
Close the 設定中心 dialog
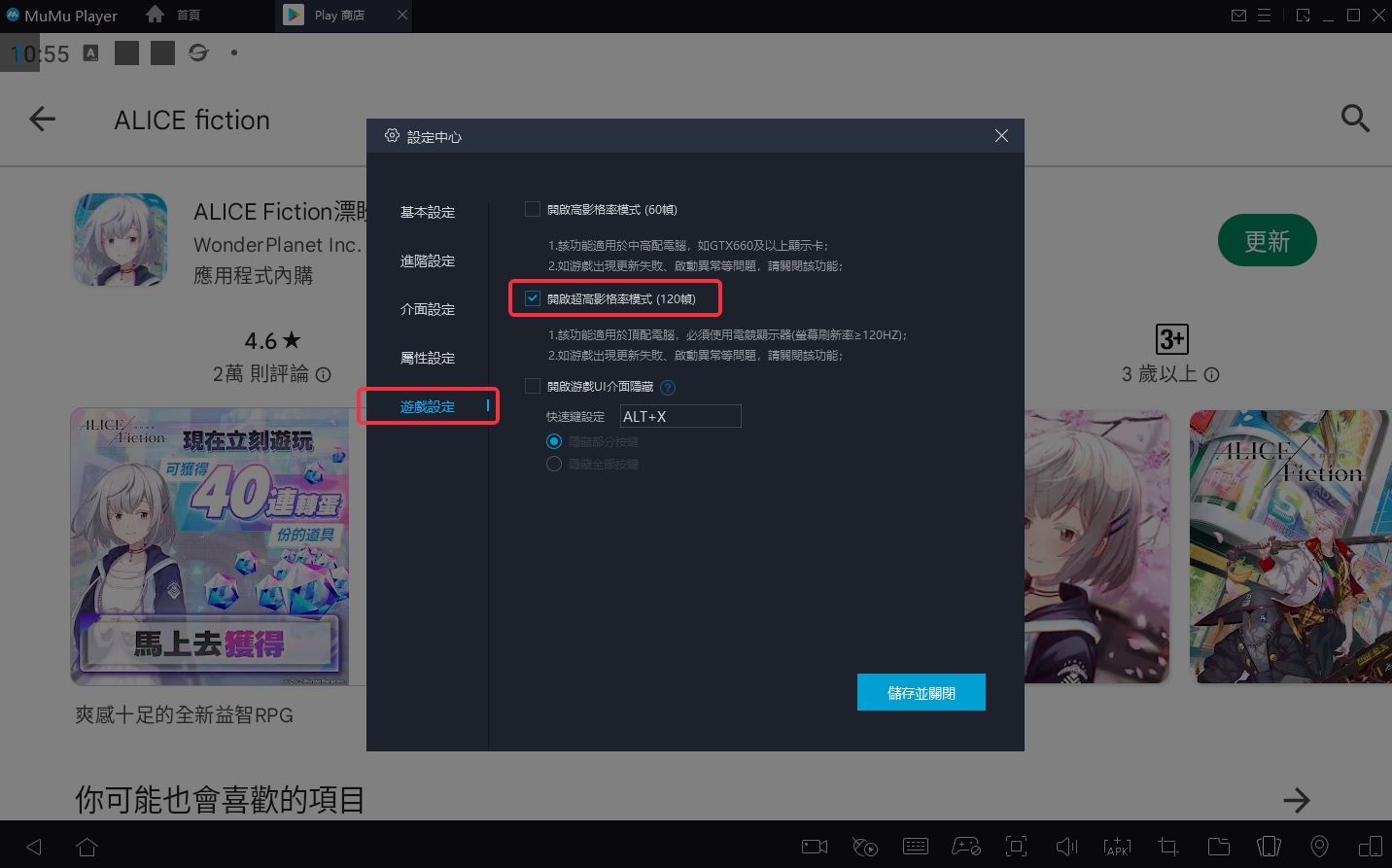[1001, 136]
